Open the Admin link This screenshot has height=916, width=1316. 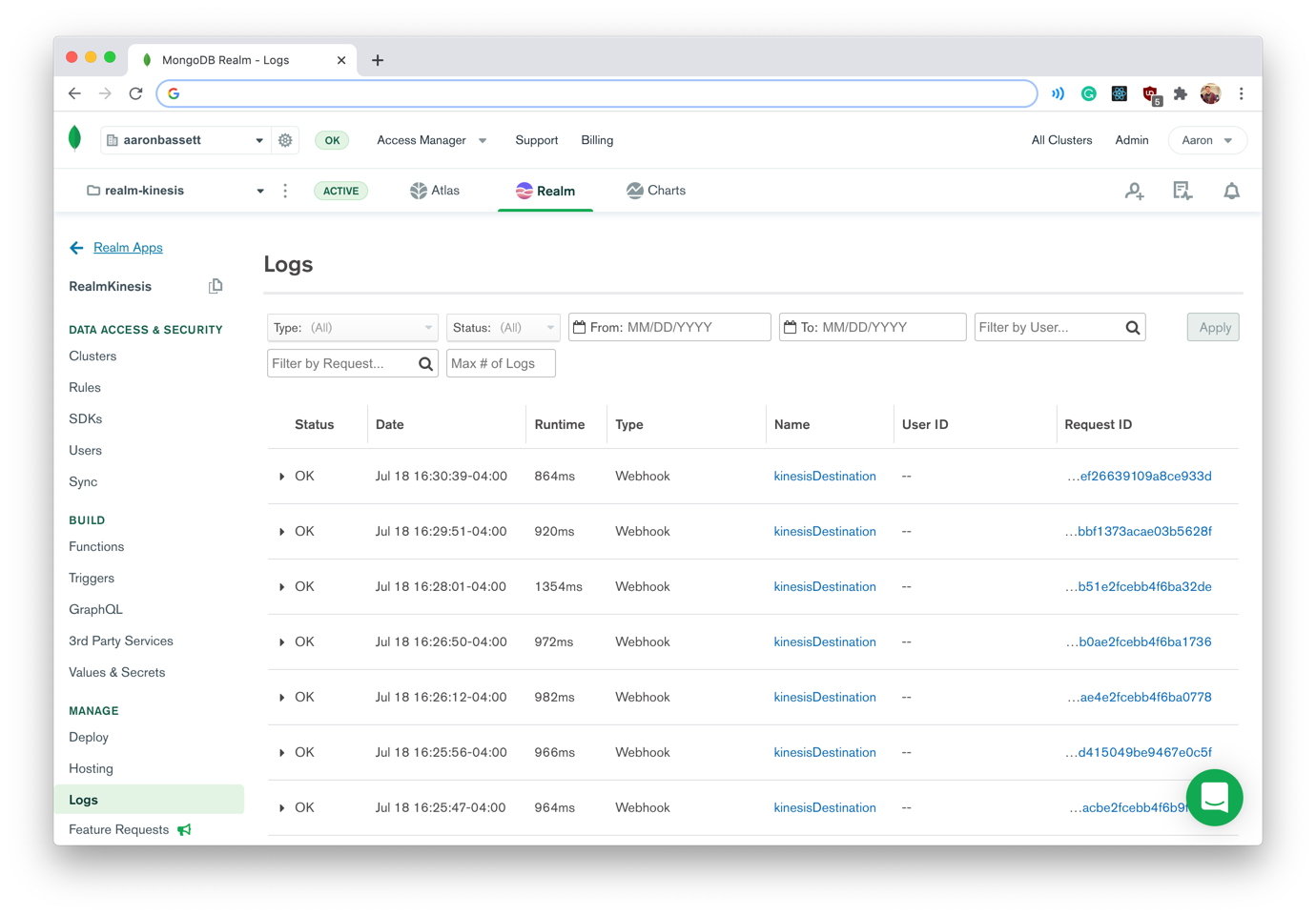(1132, 140)
